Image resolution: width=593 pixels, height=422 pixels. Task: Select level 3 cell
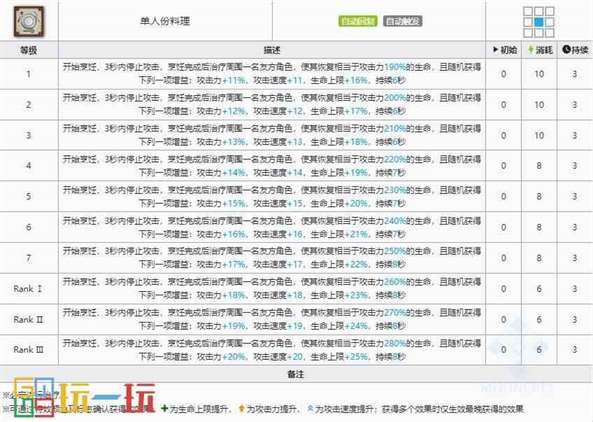[x=29, y=135]
